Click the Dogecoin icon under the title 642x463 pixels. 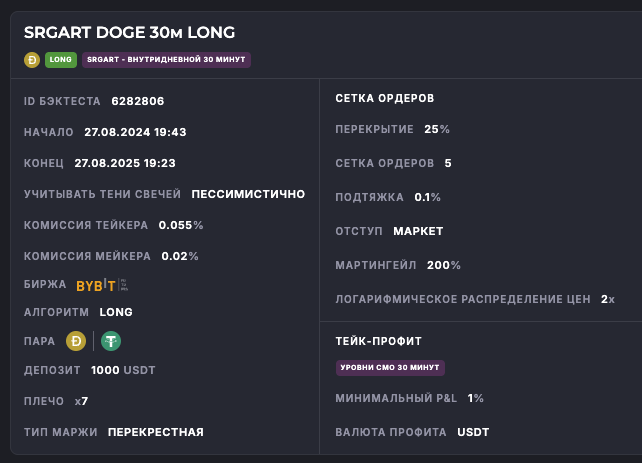[32, 60]
